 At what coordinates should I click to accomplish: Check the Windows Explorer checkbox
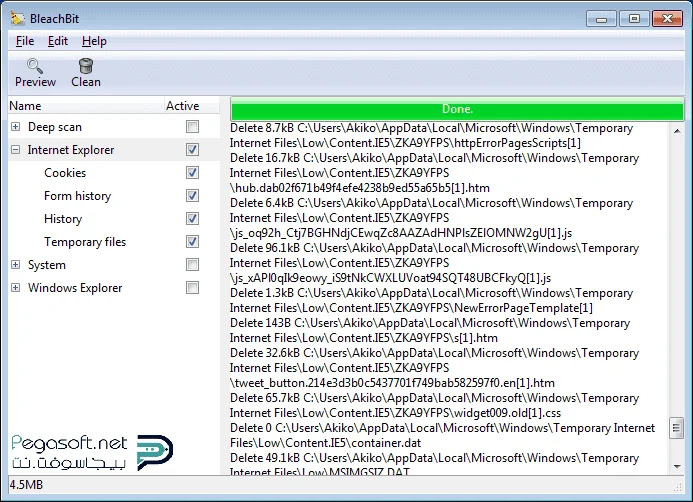point(192,288)
